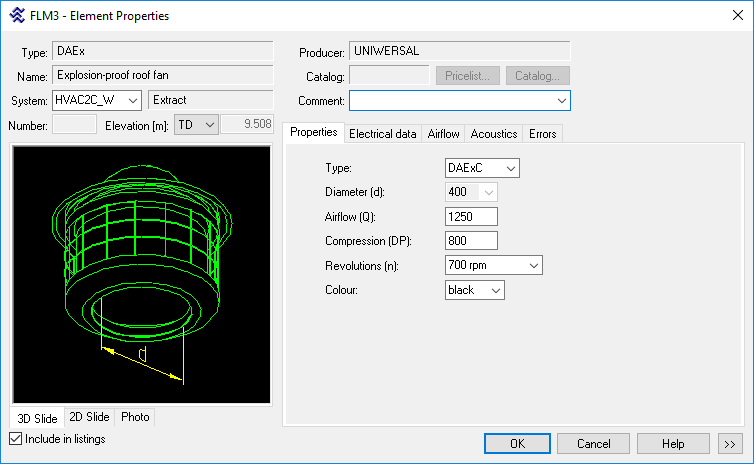The height and width of the screenshot is (464, 754).
Task: Switch to the 2D Slide view
Action: (x=89, y=417)
